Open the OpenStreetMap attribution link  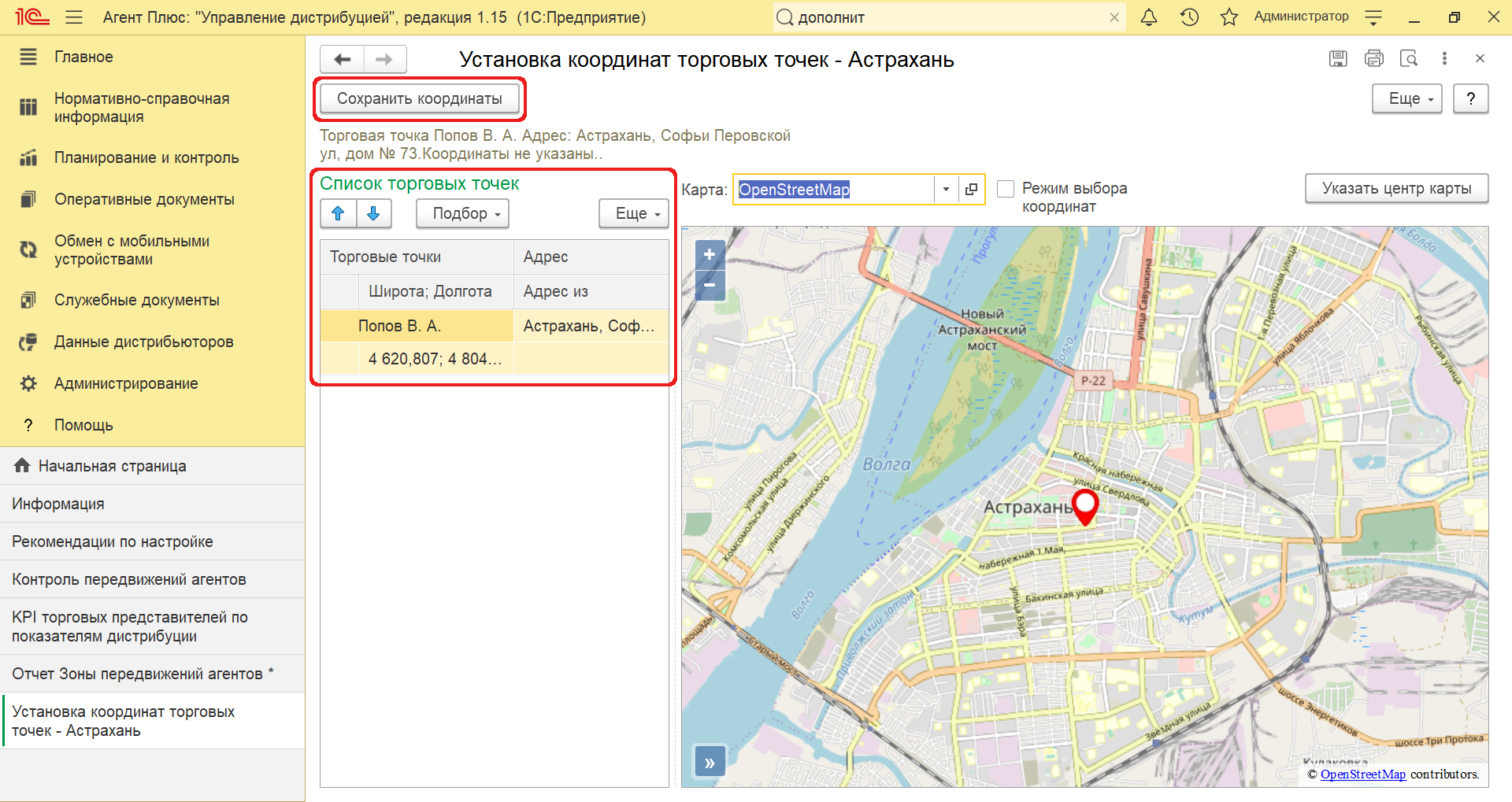(x=1362, y=774)
